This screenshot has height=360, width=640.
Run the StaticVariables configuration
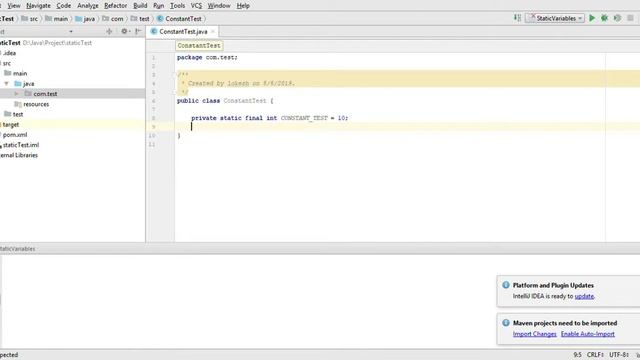[x=592, y=18]
